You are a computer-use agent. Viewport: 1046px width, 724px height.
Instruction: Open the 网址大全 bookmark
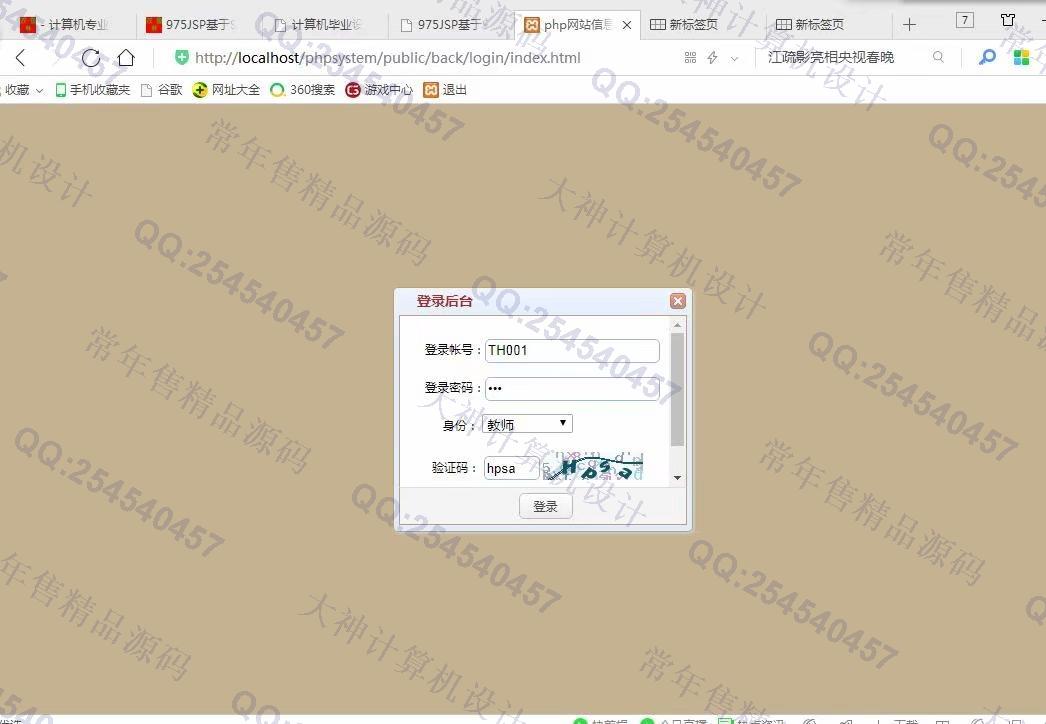click(x=226, y=89)
